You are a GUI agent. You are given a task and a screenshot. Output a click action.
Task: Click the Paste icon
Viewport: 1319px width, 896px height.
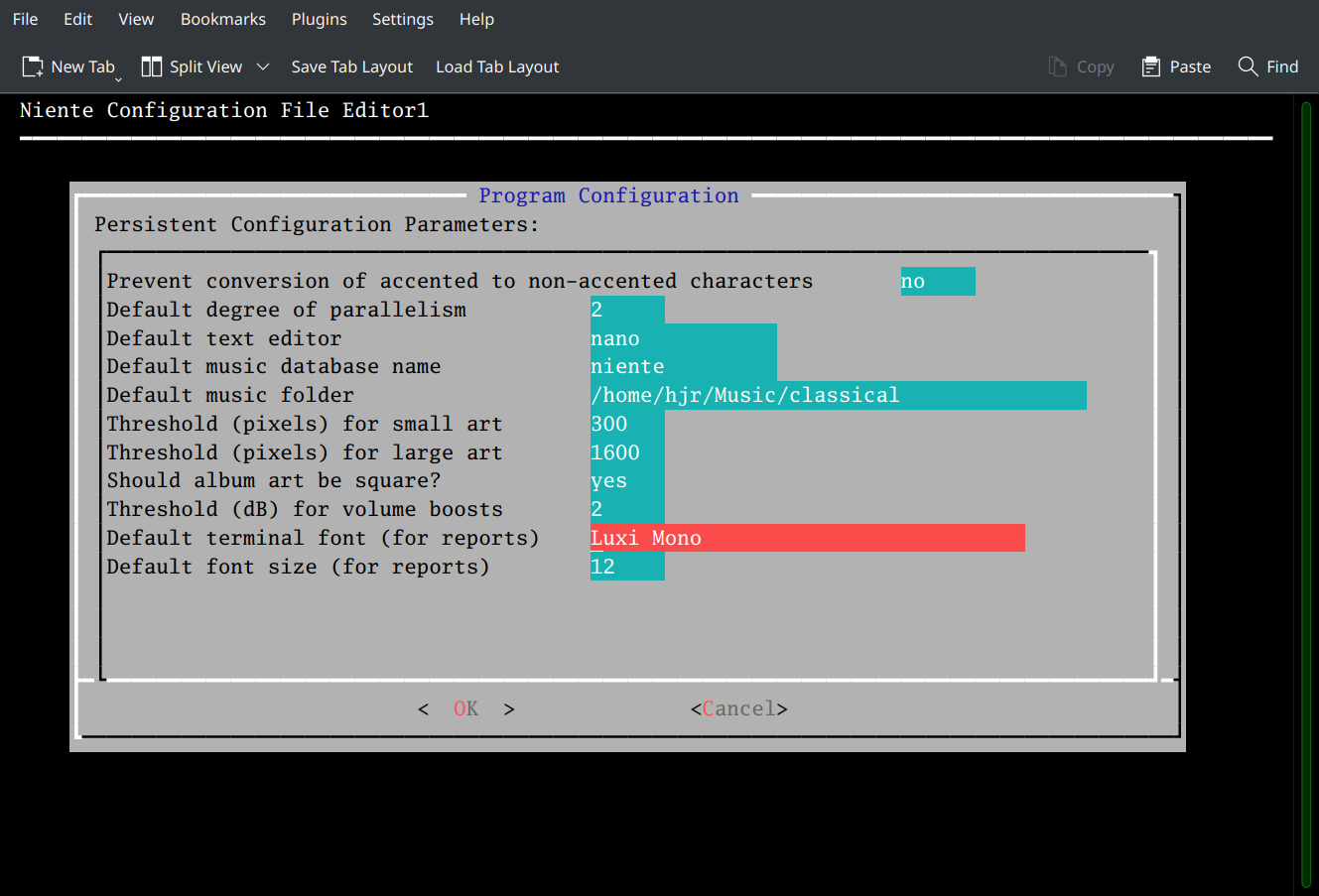click(1175, 66)
